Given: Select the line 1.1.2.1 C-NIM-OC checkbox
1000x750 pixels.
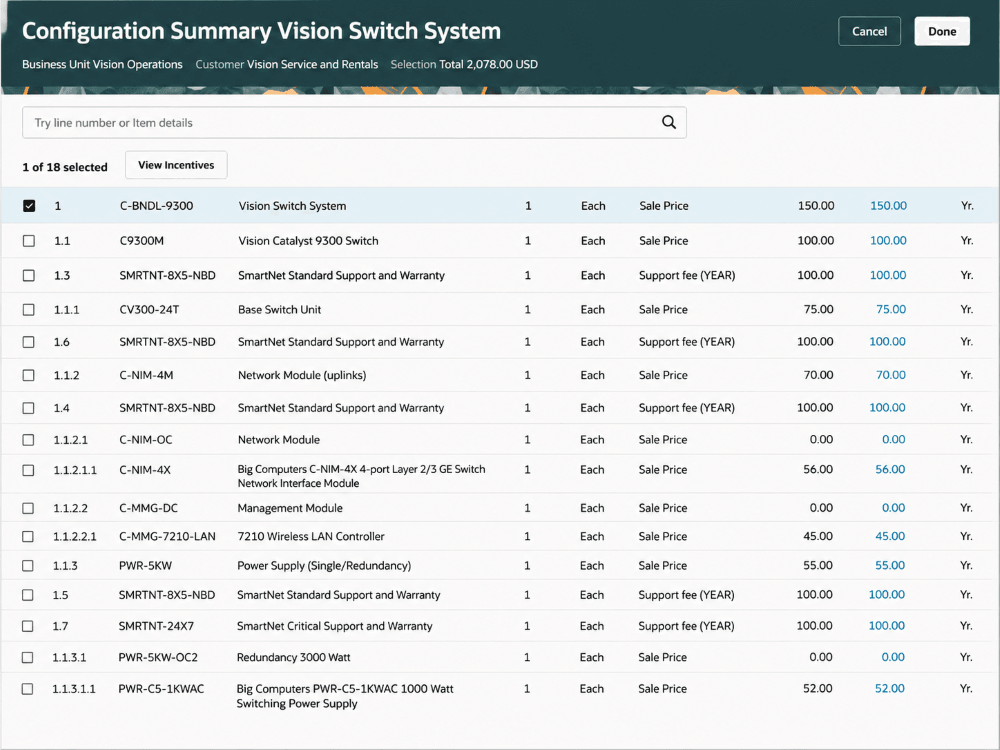Looking at the screenshot, I should click(28, 439).
